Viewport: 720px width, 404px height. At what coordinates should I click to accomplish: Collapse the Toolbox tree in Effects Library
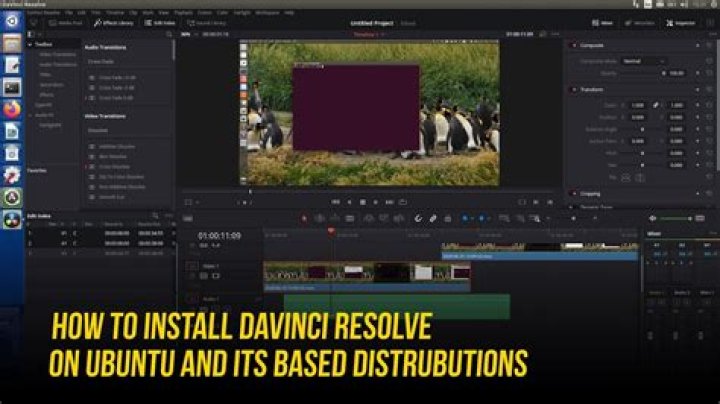pos(30,45)
